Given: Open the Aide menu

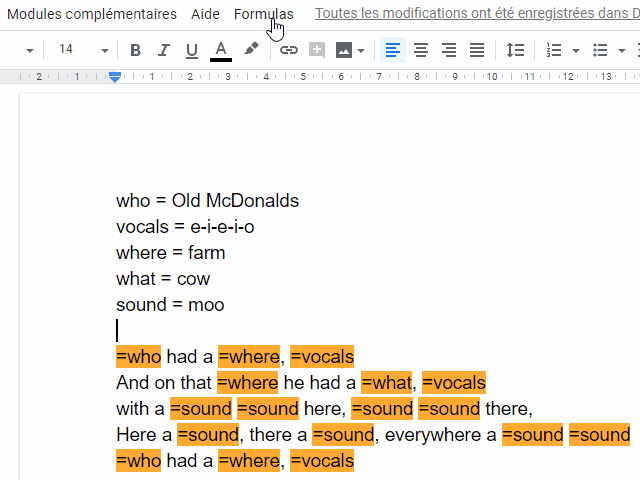Looking at the screenshot, I should click(205, 14).
